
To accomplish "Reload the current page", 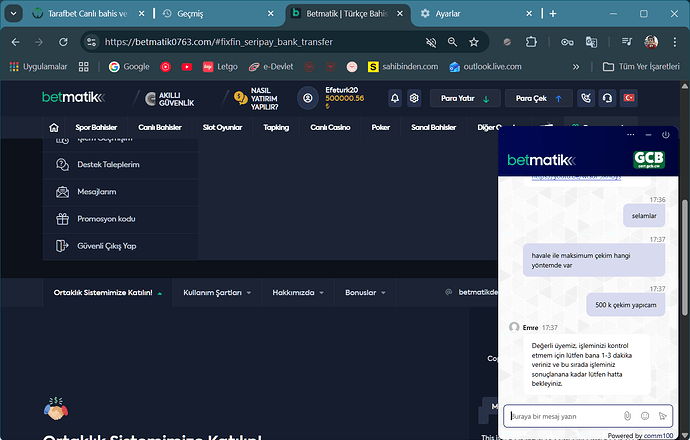I will (x=63, y=42).
